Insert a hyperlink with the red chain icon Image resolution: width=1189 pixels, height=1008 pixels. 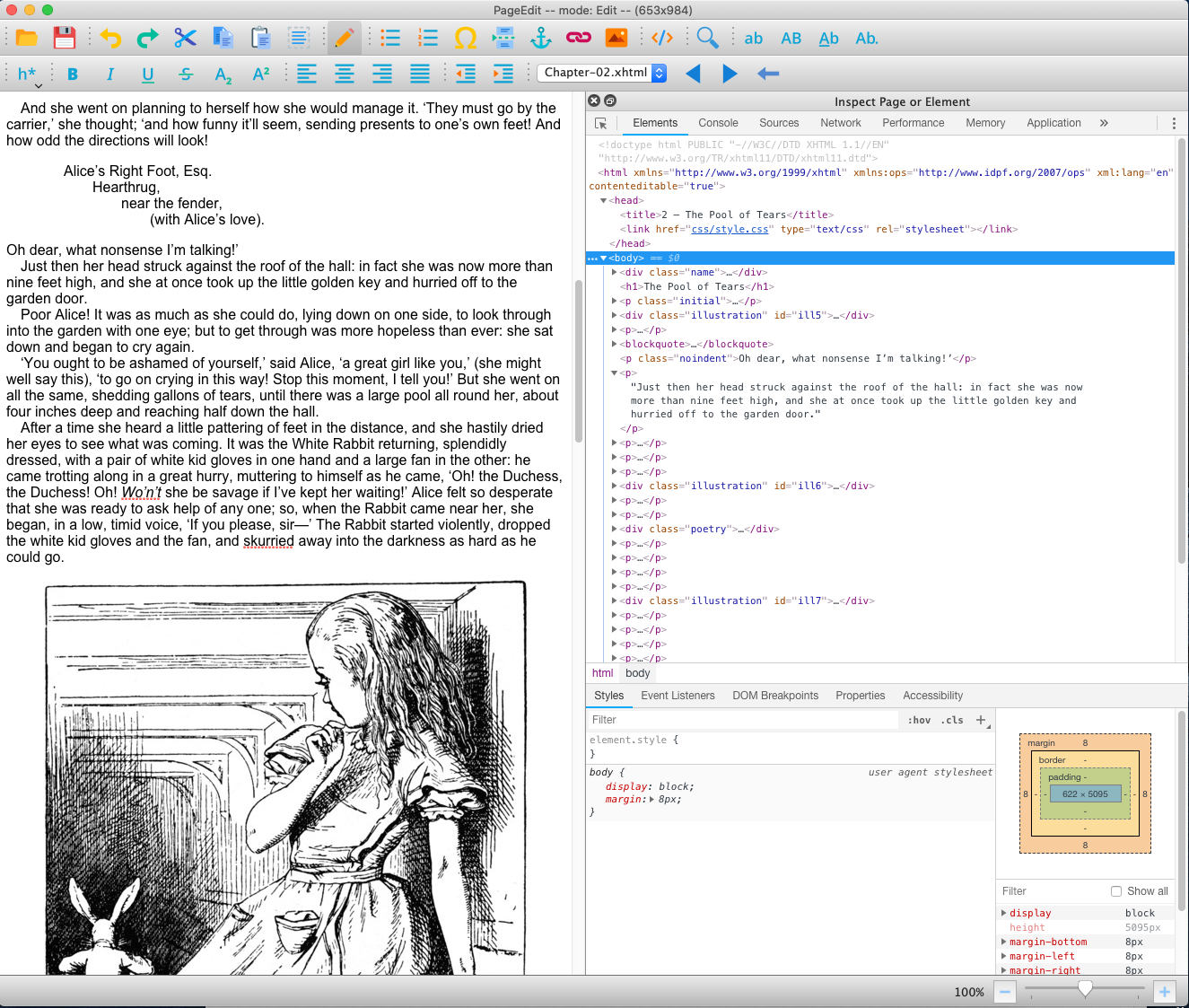(579, 38)
